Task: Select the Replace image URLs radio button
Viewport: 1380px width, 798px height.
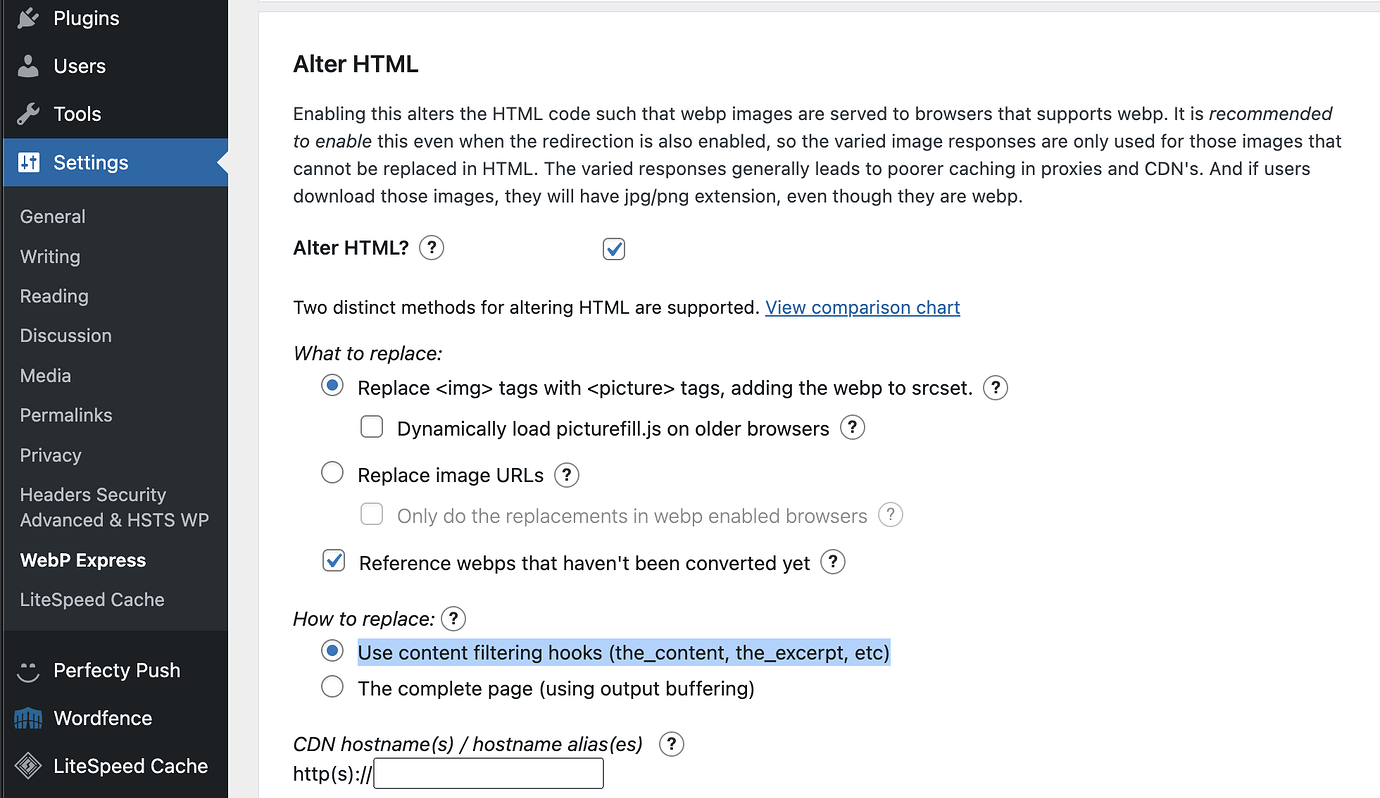Action: click(332, 474)
